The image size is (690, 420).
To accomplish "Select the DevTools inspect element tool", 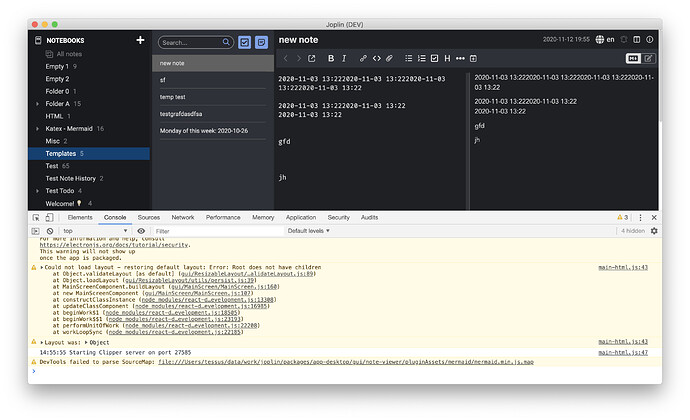I will tap(36, 217).
